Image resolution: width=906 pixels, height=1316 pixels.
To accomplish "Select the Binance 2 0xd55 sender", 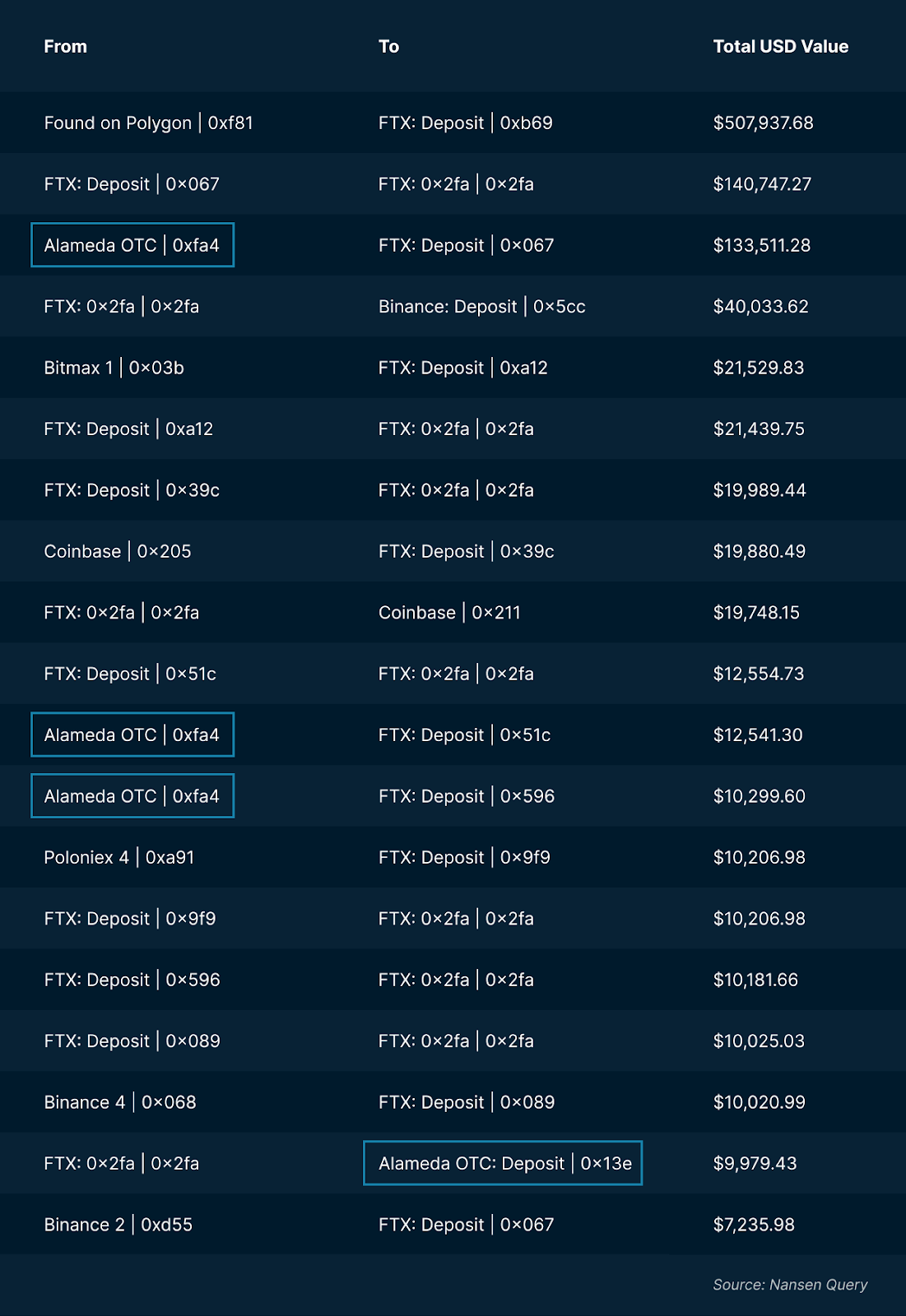I will coord(118,1225).
